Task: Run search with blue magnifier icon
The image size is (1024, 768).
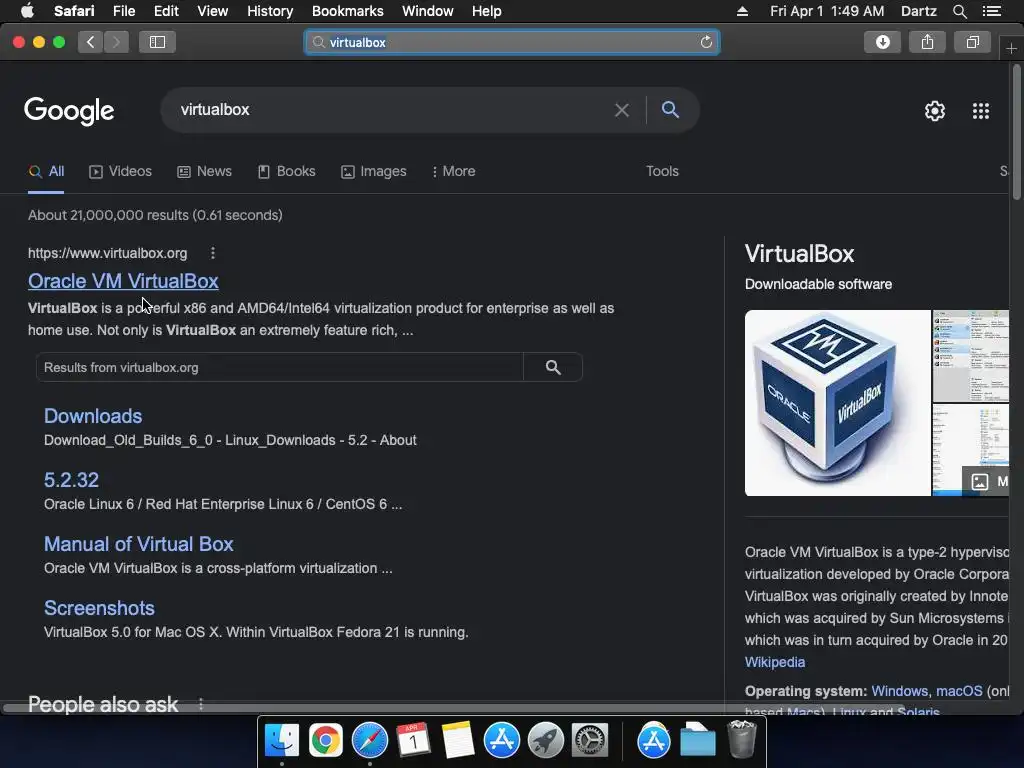Action: coord(670,109)
